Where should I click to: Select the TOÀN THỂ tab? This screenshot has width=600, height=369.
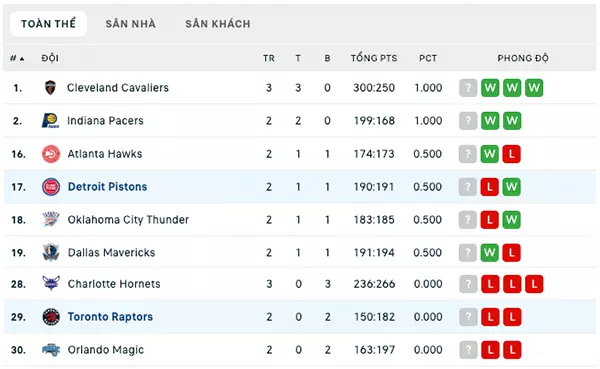(48, 24)
